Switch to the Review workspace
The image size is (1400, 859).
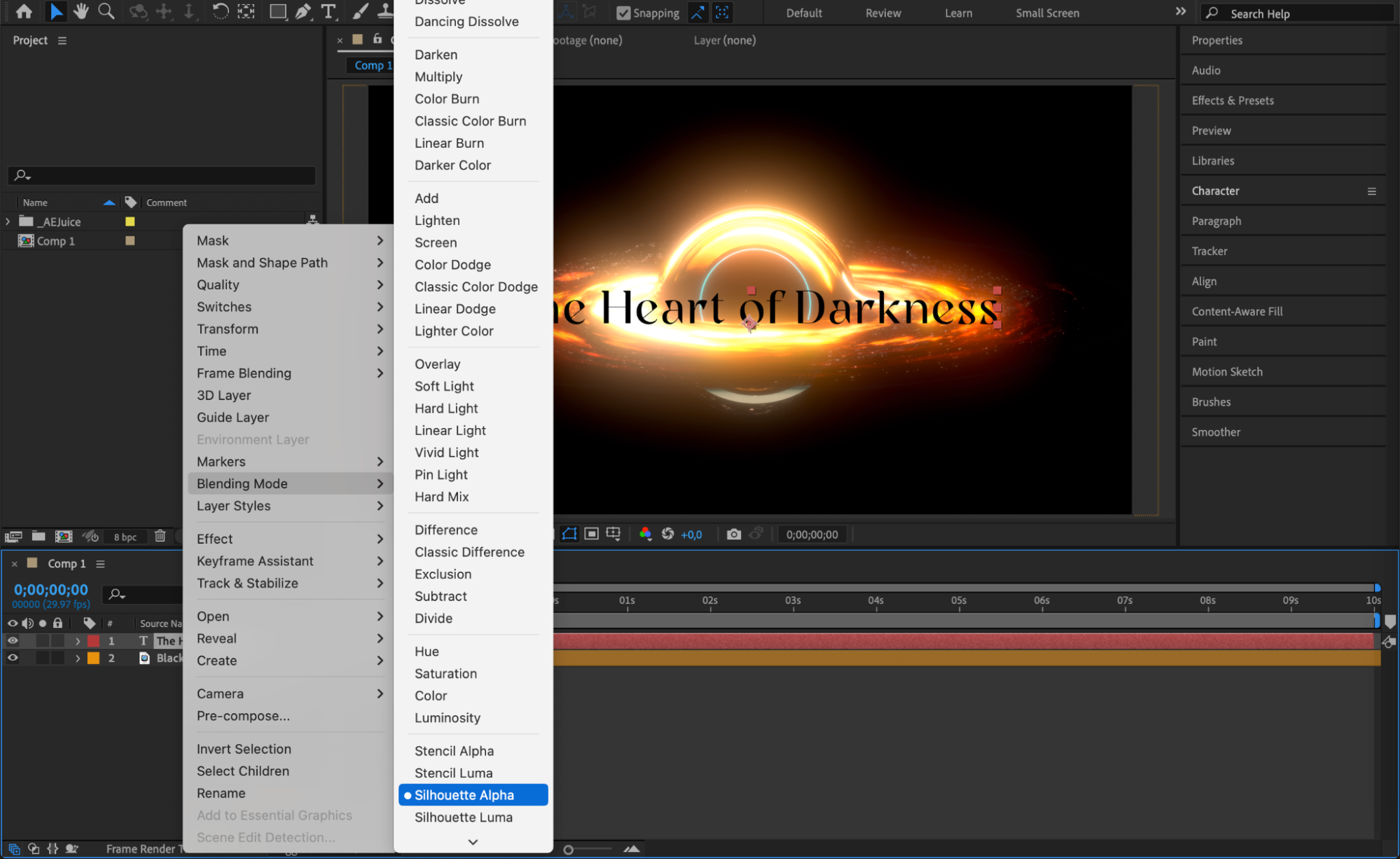[882, 13]
